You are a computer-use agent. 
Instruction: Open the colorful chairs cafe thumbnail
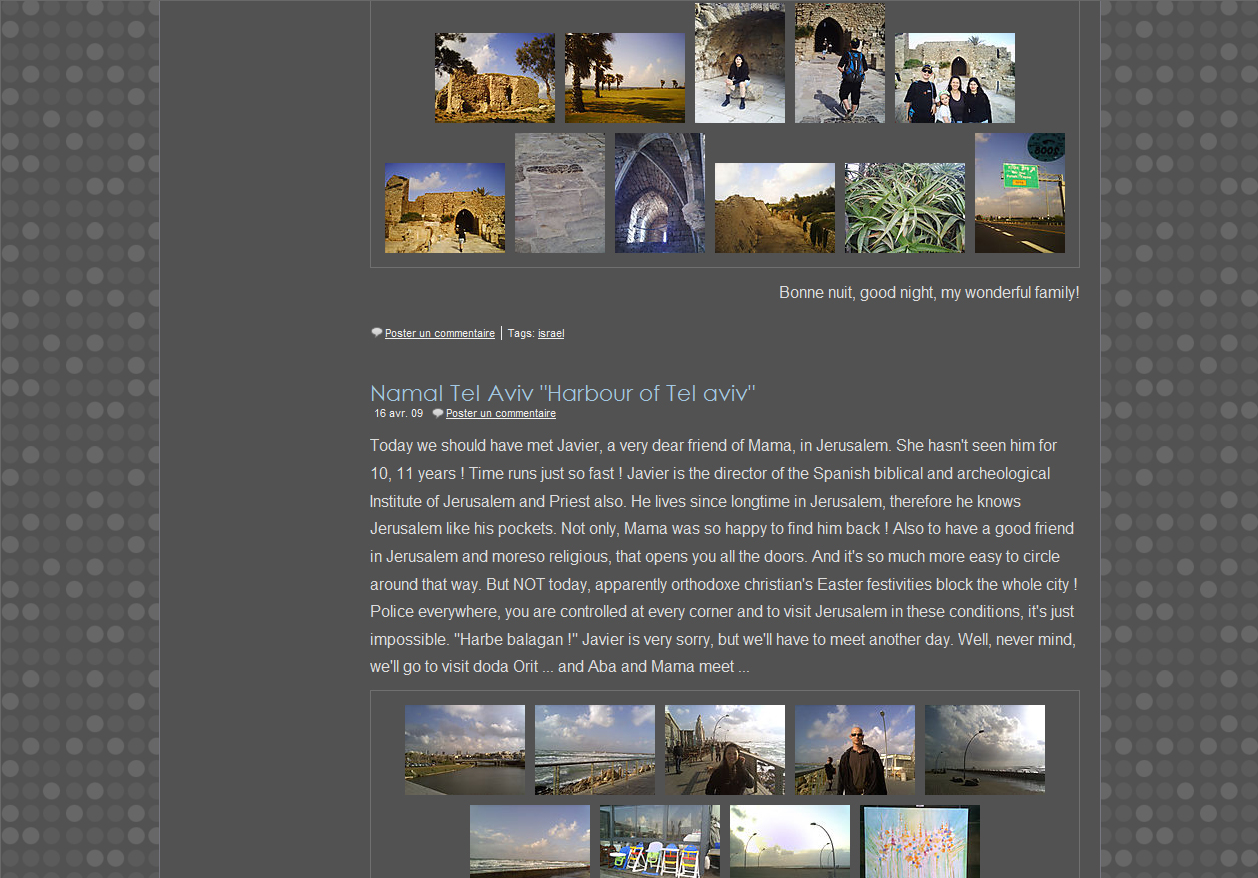pos(659,841)
